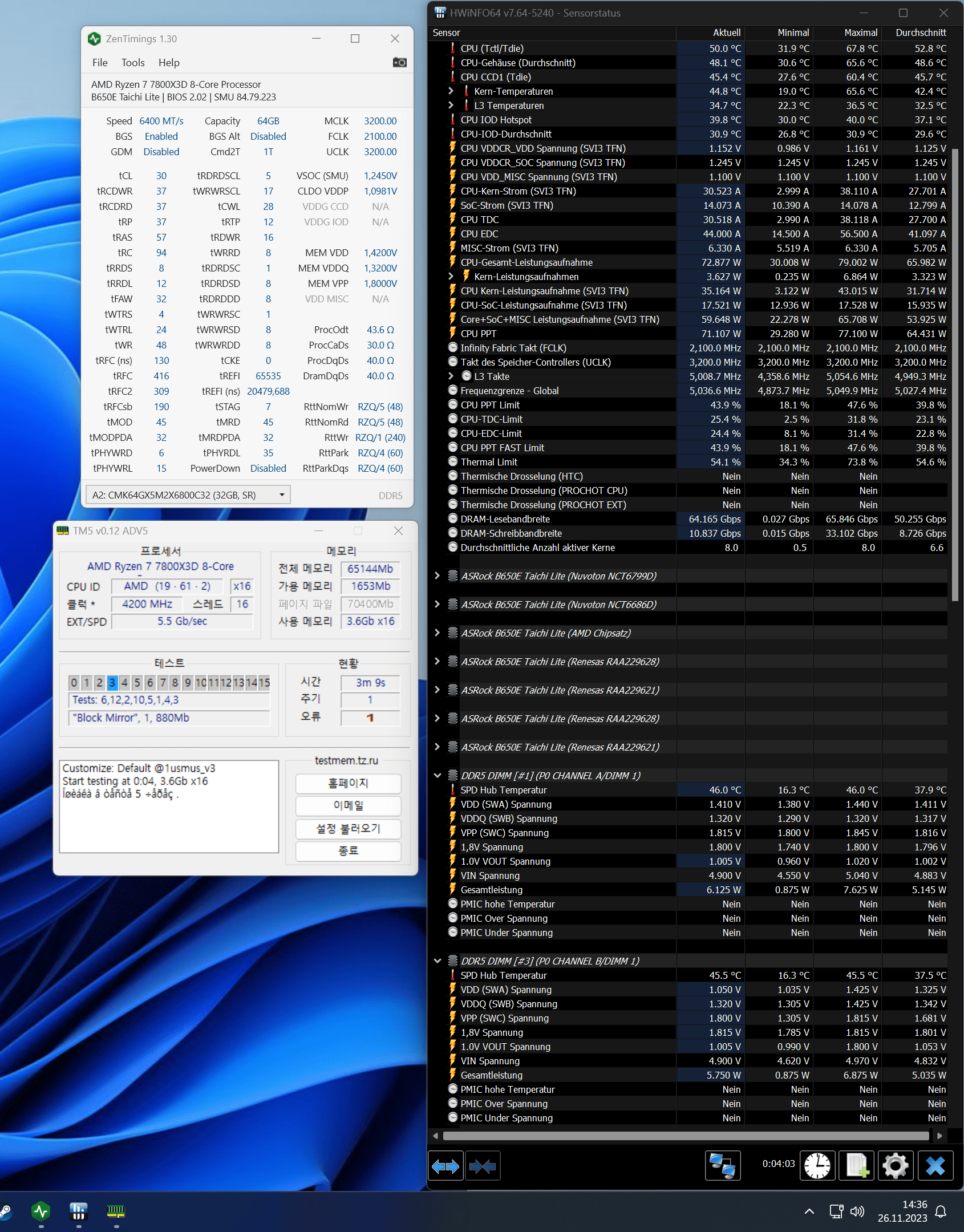
Task: Expand the Kern-Temperaturen row
Action: pyautogui.click(x=451, y=91)
